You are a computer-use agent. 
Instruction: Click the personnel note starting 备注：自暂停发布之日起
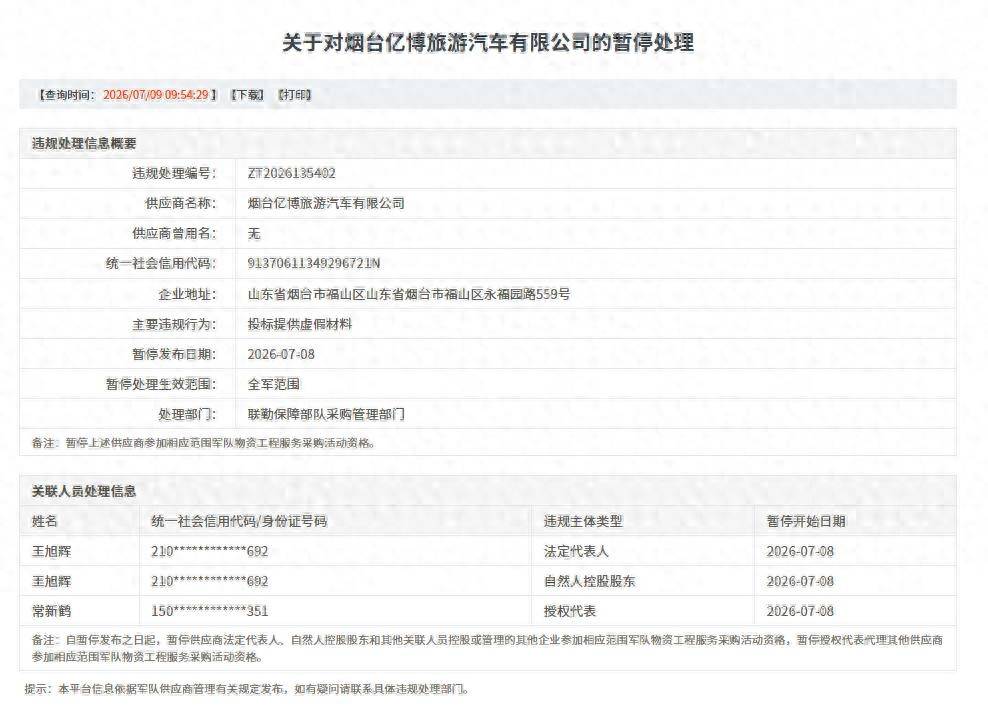point(488,648)
